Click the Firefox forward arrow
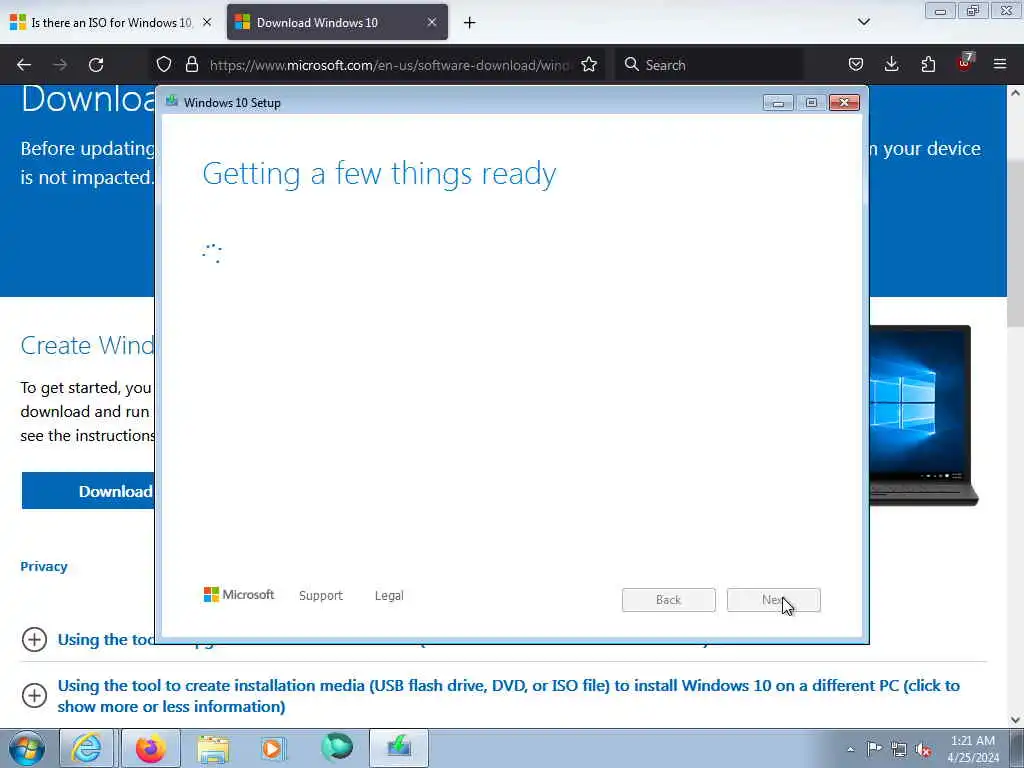The height and width of the screenshot is (768, 1024). tap(60, 65)
